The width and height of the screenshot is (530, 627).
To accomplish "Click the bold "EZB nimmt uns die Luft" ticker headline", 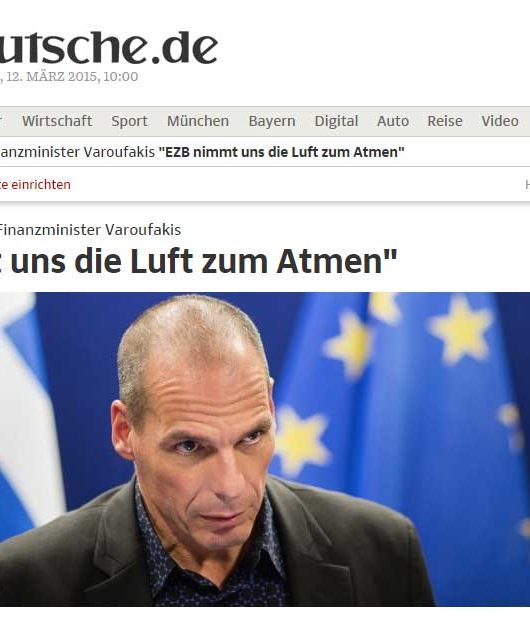I will 282,152.
